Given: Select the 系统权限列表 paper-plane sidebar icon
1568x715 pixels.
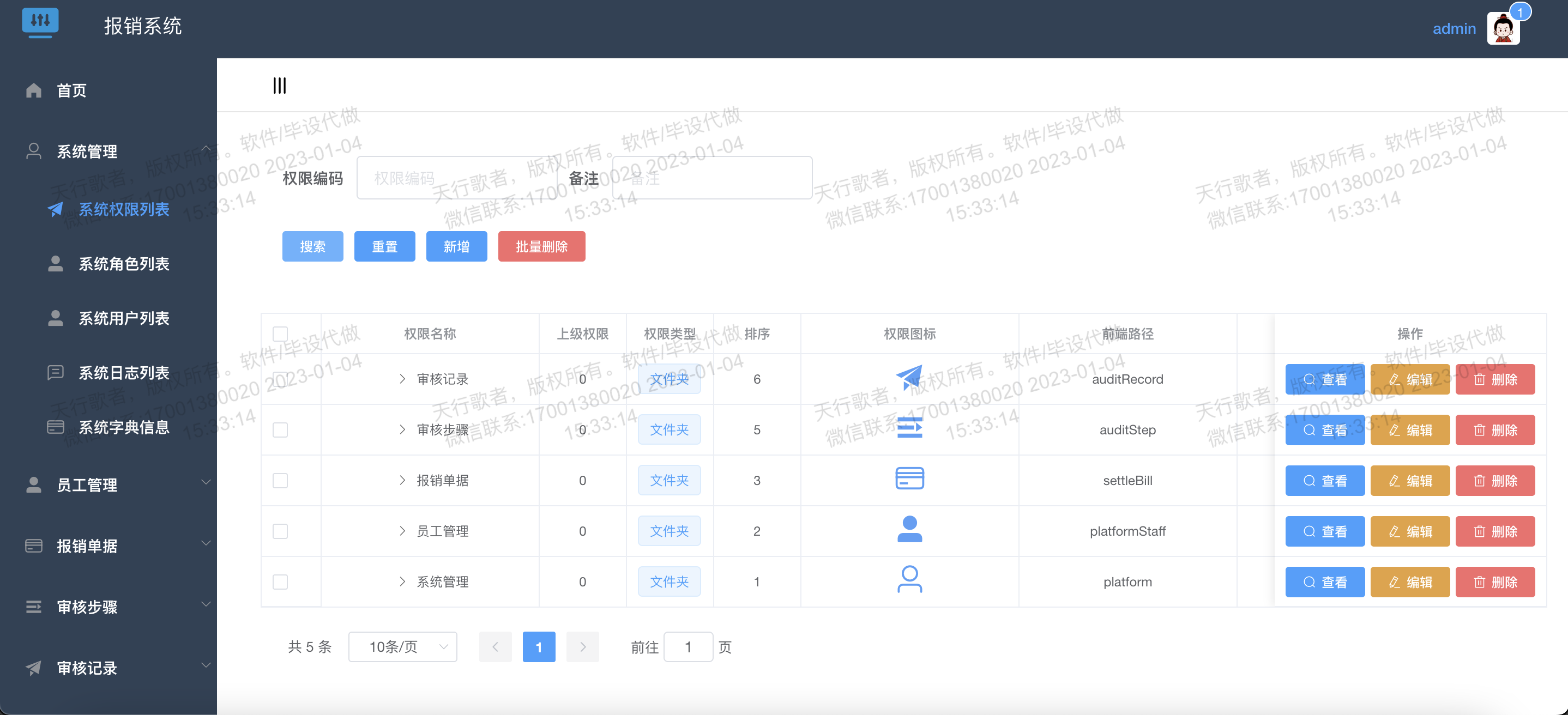Looking at the screenshot, I should pyautogui.click(x=56, y=209).
